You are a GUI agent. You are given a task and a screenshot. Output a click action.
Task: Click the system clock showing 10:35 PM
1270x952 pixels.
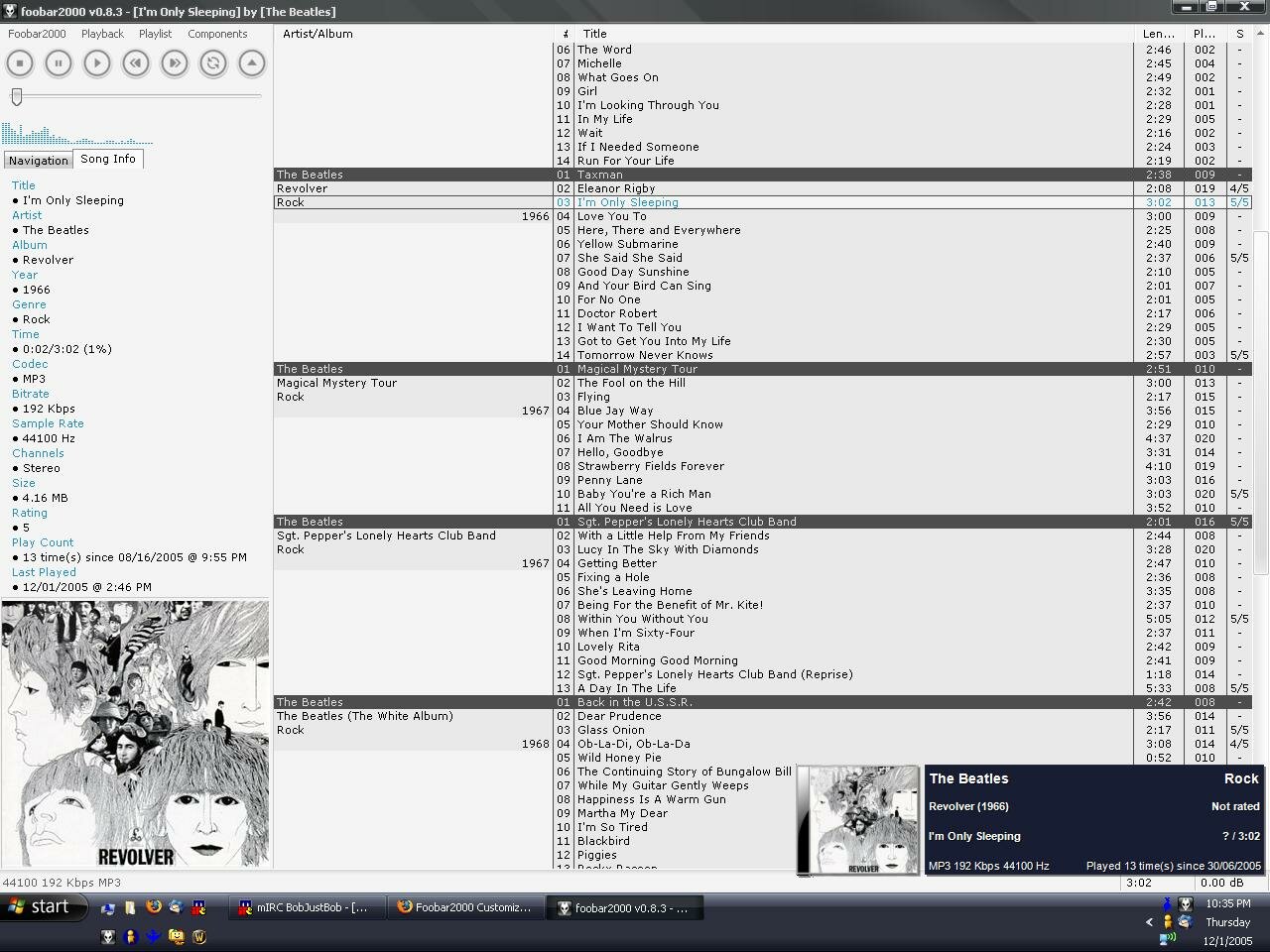click(x=1228, y=903)
